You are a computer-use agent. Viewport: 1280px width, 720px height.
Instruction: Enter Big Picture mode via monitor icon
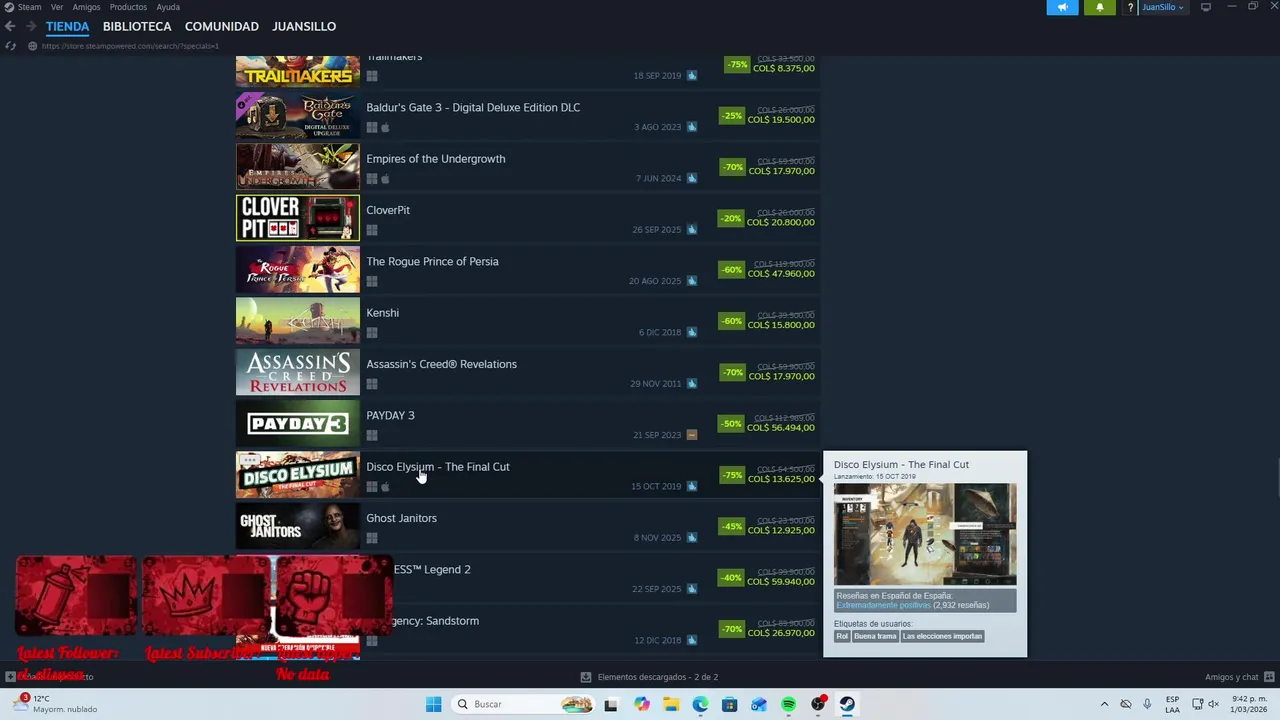(1206, 7)
